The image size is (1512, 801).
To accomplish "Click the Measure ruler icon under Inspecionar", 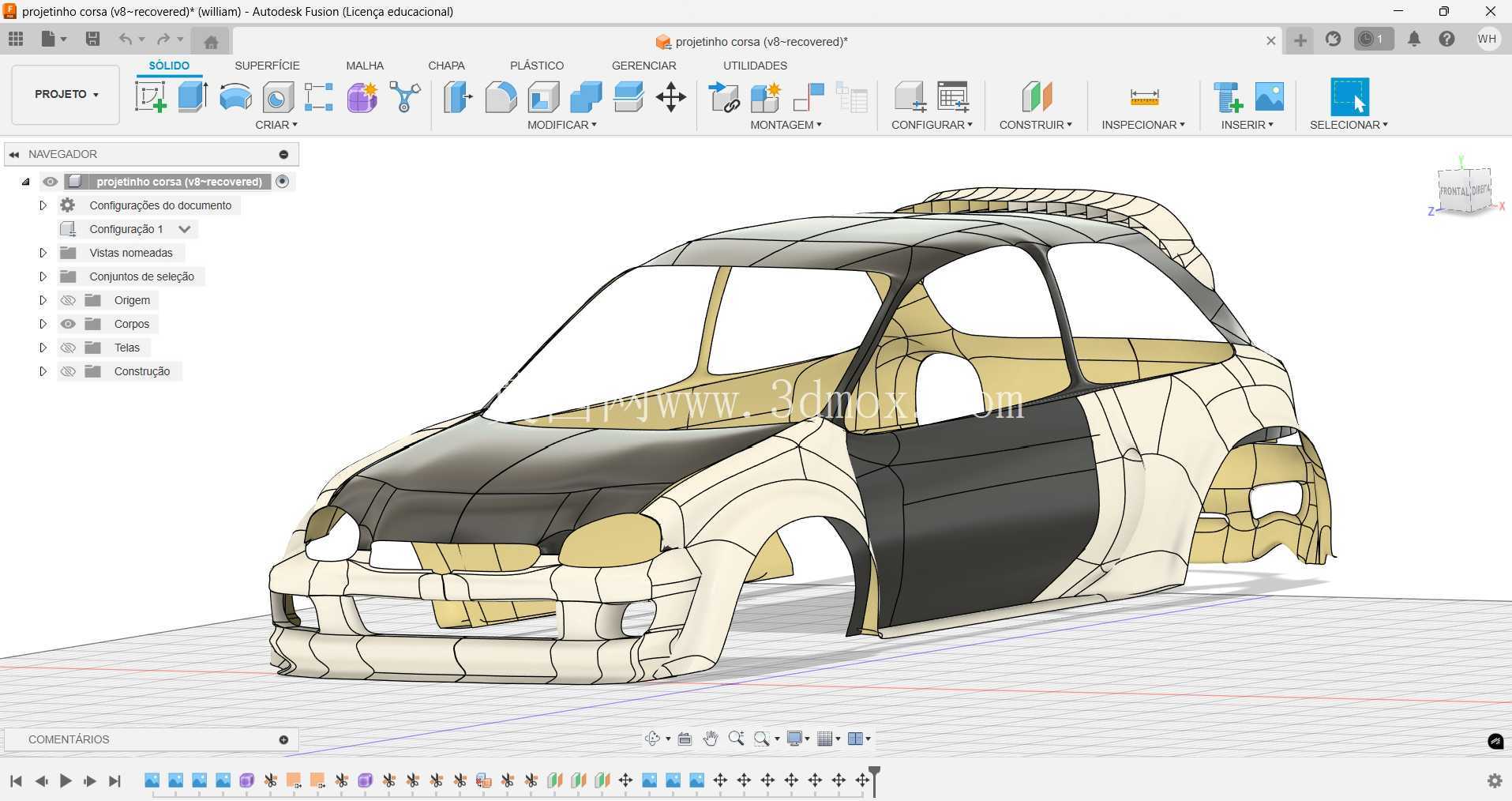I will pos(1144,97).
